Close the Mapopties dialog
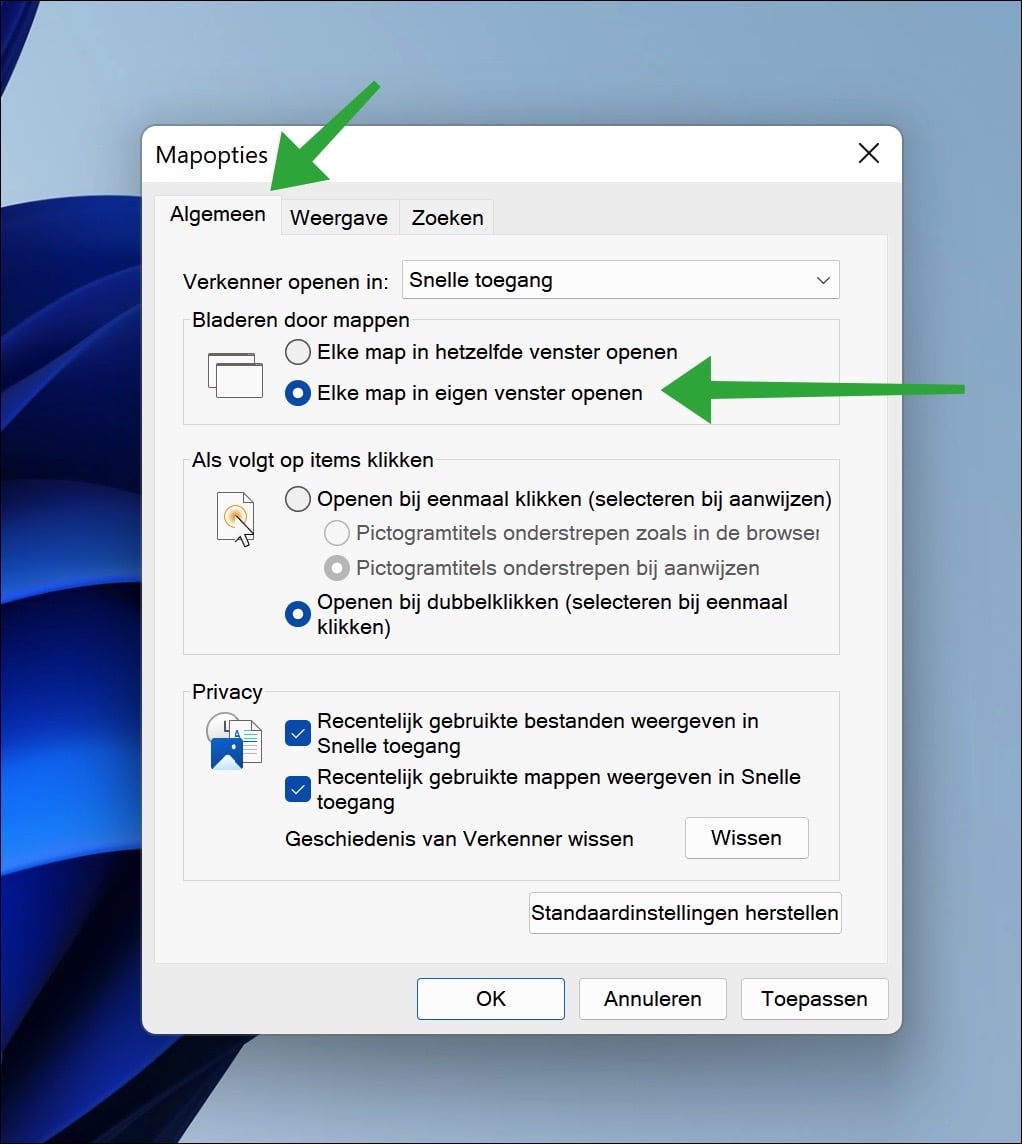This screenshot has height=1144, width=1022. click(x=869, y=153)
